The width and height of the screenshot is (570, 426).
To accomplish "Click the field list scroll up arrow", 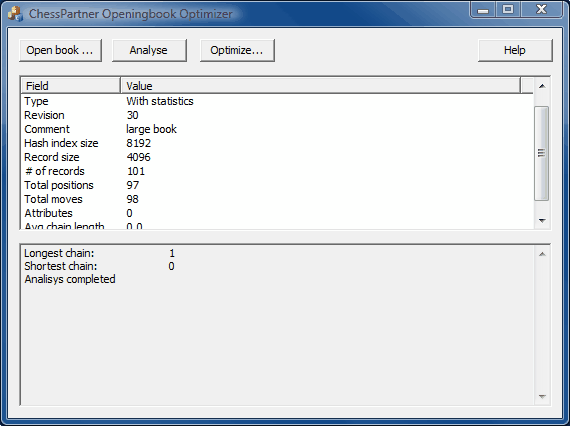I will (542, 86).
